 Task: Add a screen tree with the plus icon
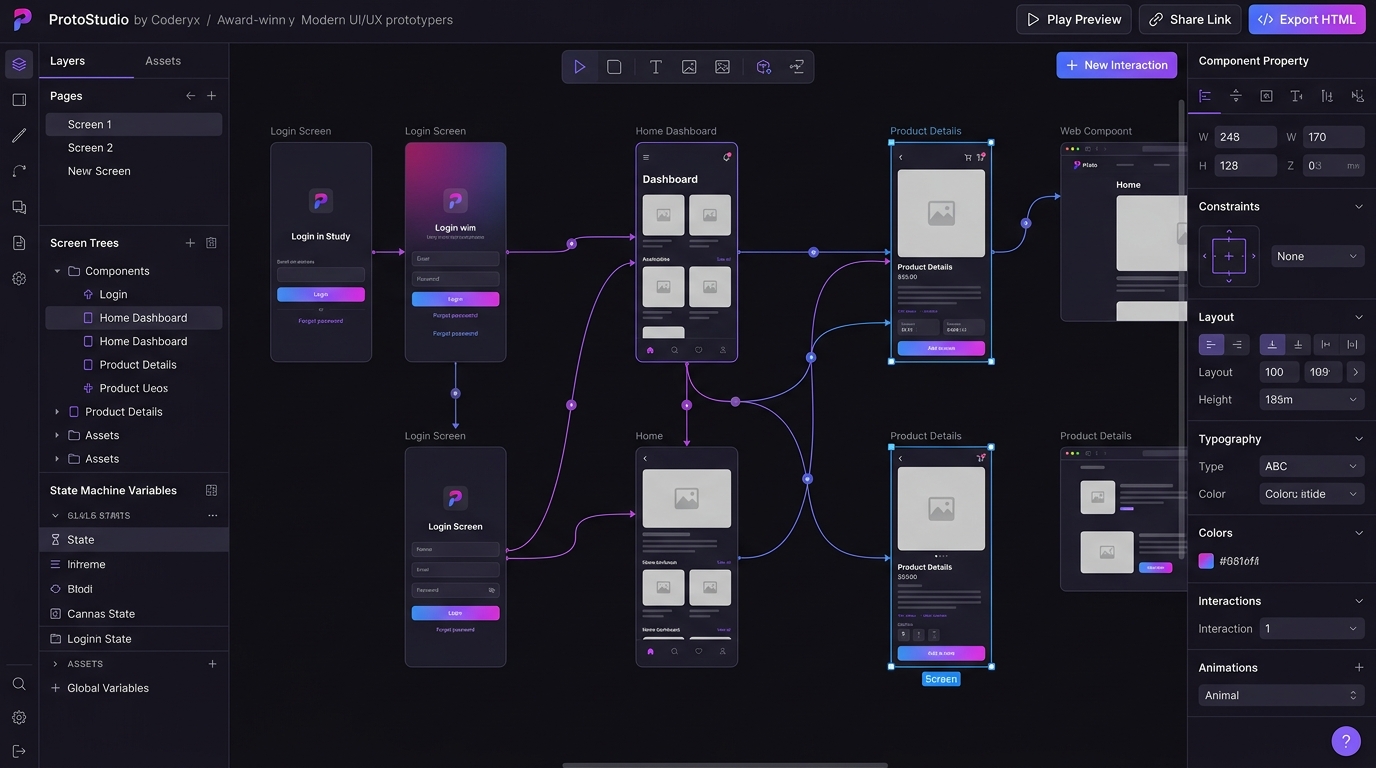[x=190, y=243]
